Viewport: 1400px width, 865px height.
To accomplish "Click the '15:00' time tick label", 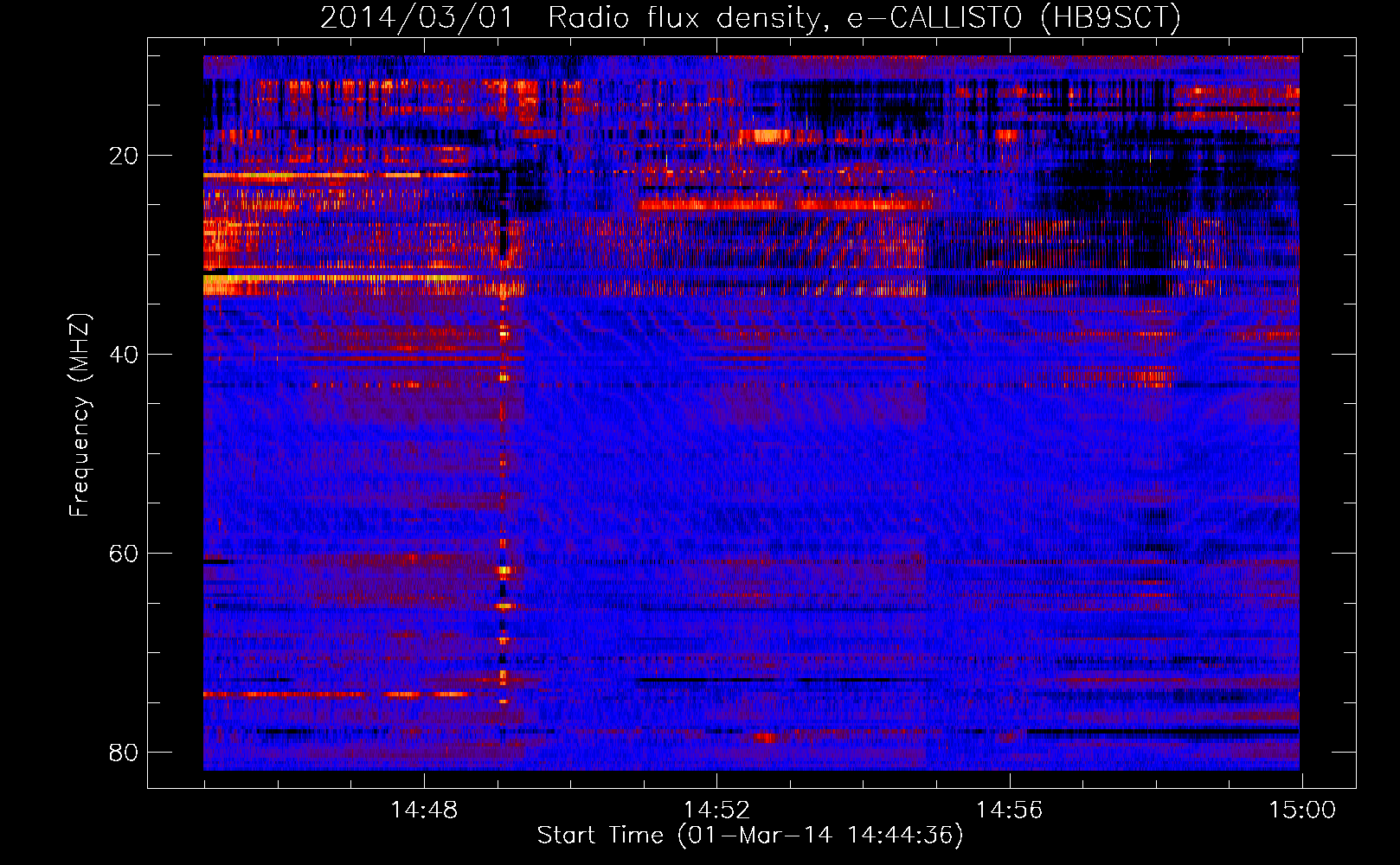I will (1302, 811).
